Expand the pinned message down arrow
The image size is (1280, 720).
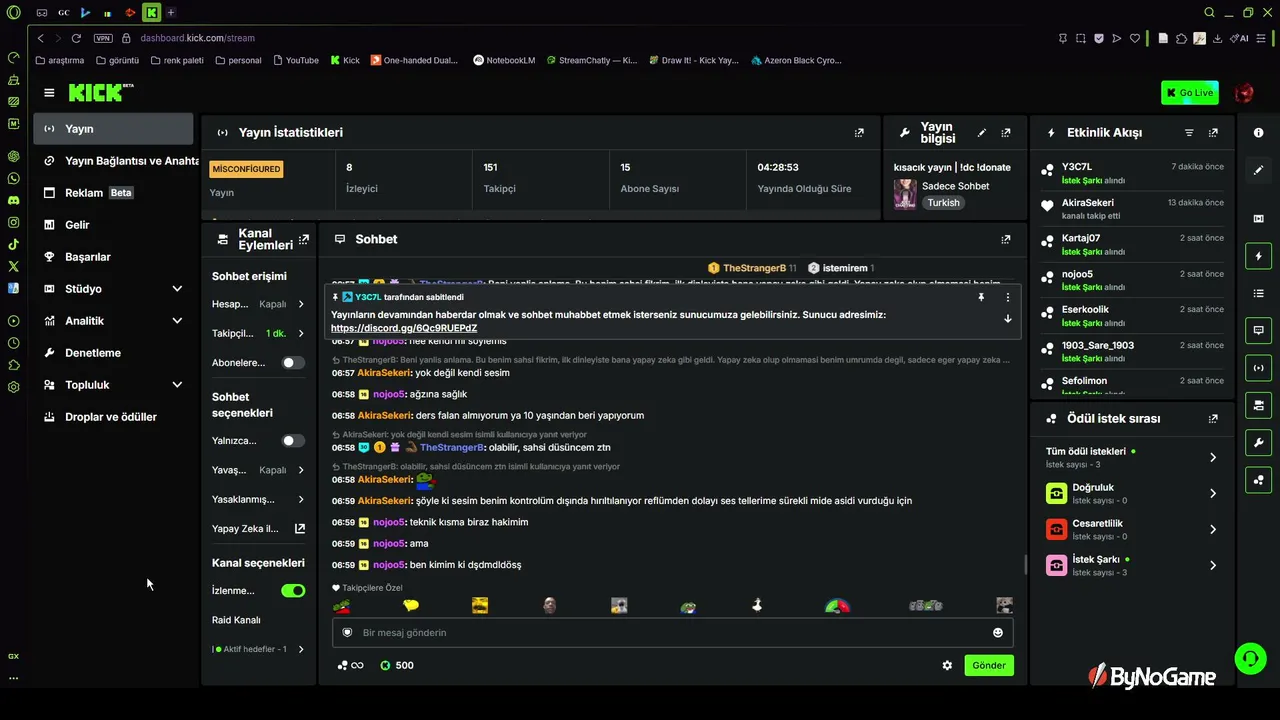coord(1007,319)
